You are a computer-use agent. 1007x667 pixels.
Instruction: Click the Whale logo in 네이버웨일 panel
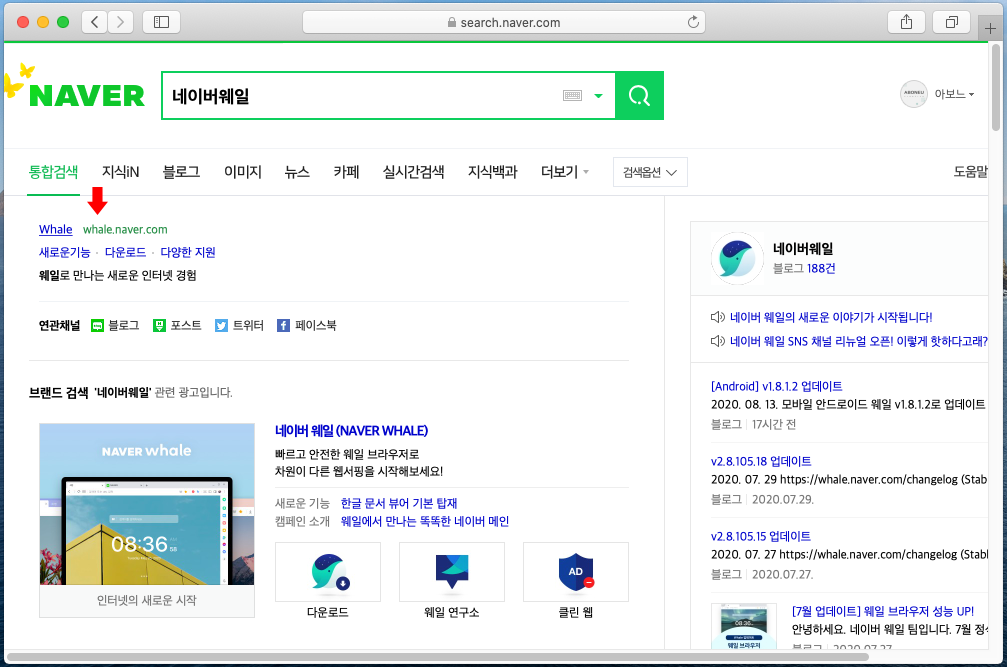(737, 258)
